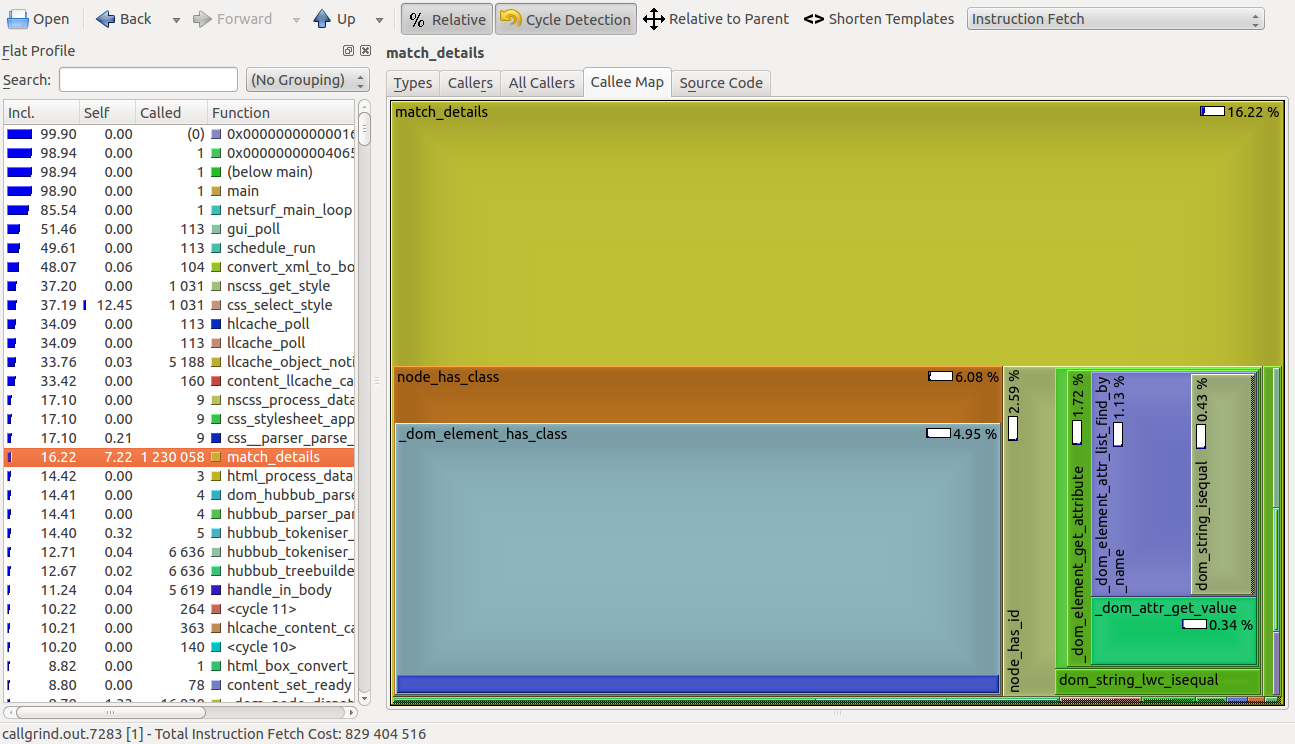
Task: Sort by the Called column header
Action: coord(171,112)
